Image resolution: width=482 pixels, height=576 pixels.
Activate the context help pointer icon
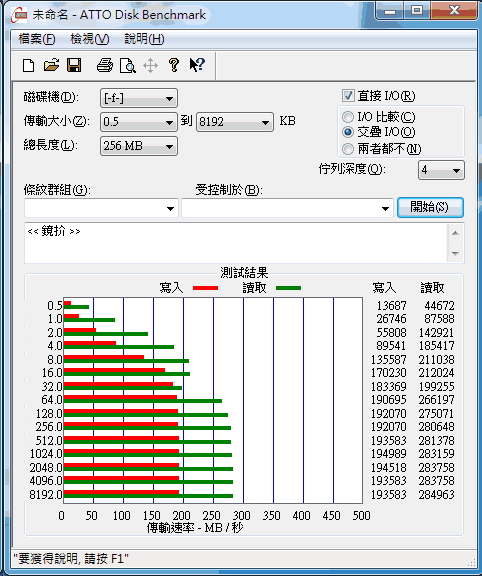[x=197, y=65]
